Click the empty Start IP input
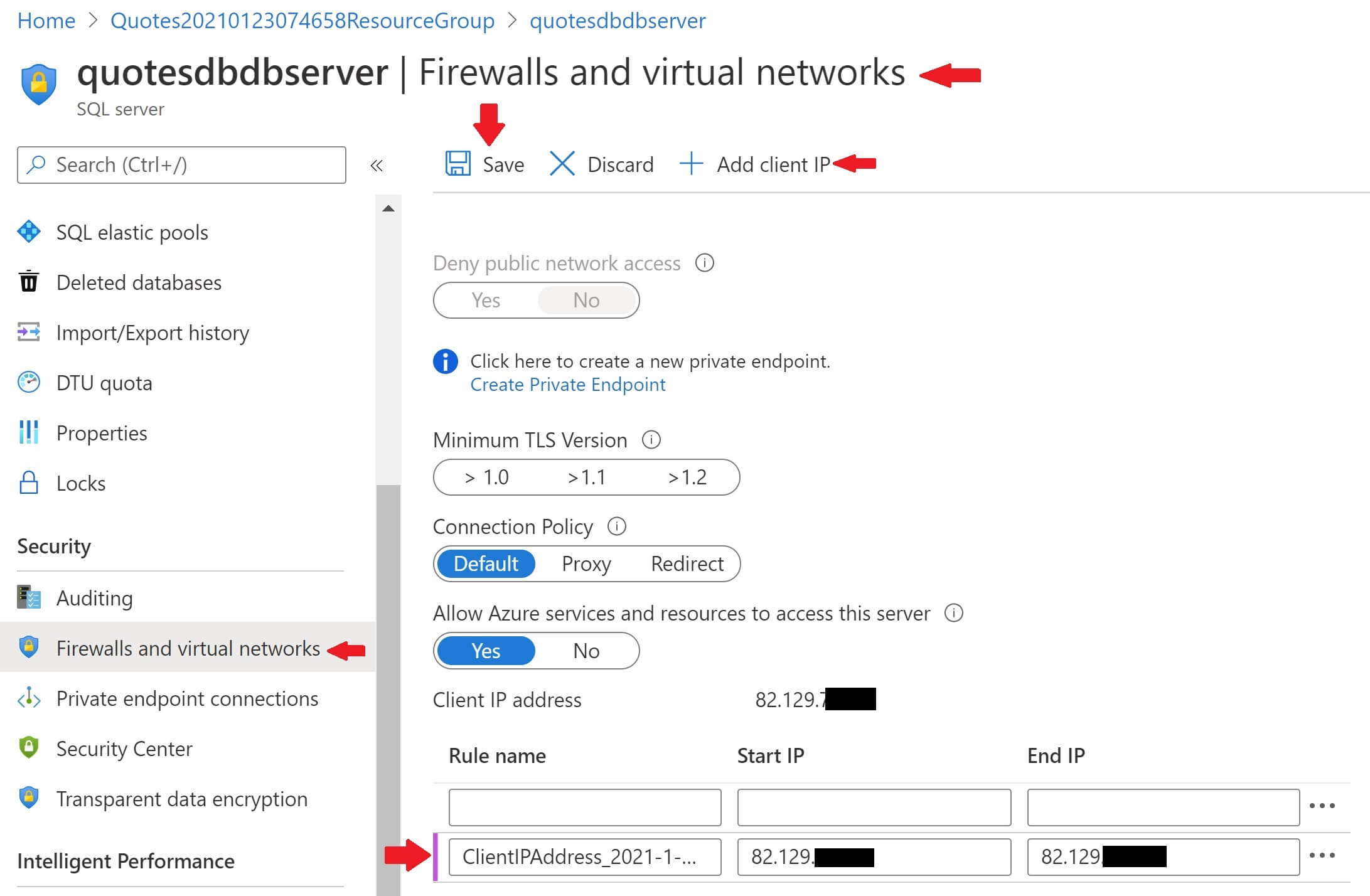This screenshot has height=896, width=1370. point(874,807)
